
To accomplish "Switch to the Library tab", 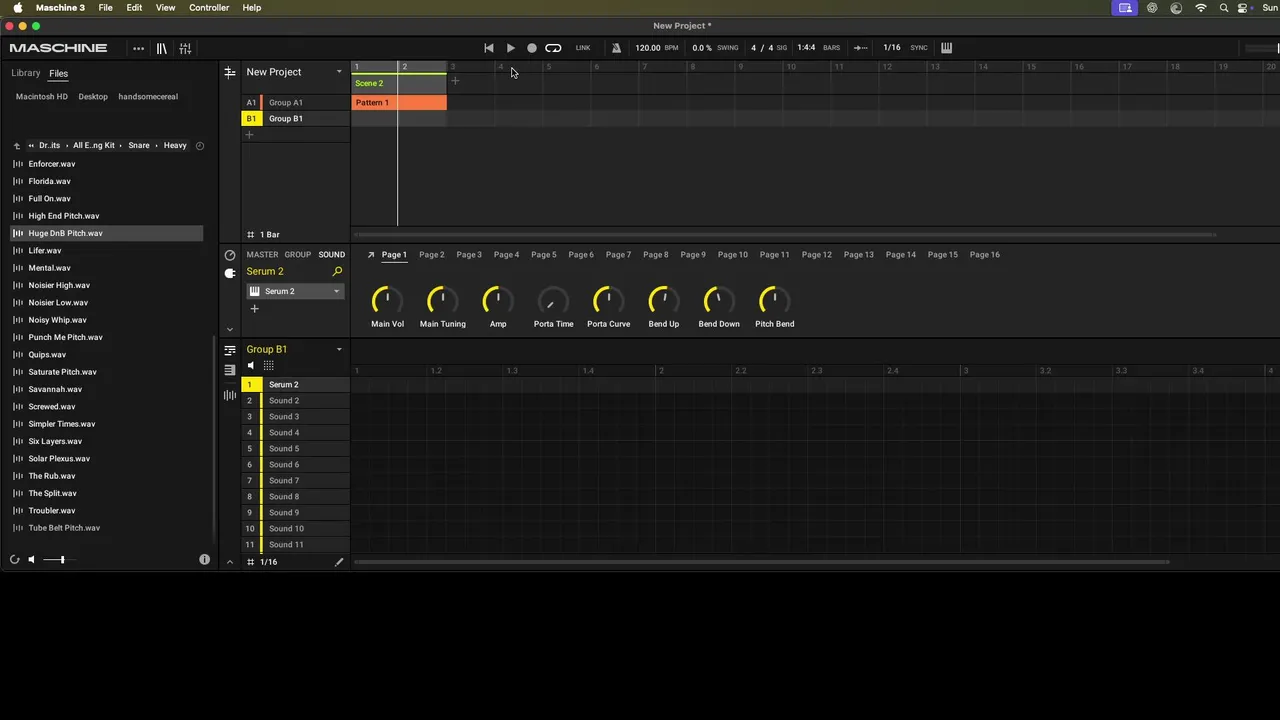I will point(26,73).
